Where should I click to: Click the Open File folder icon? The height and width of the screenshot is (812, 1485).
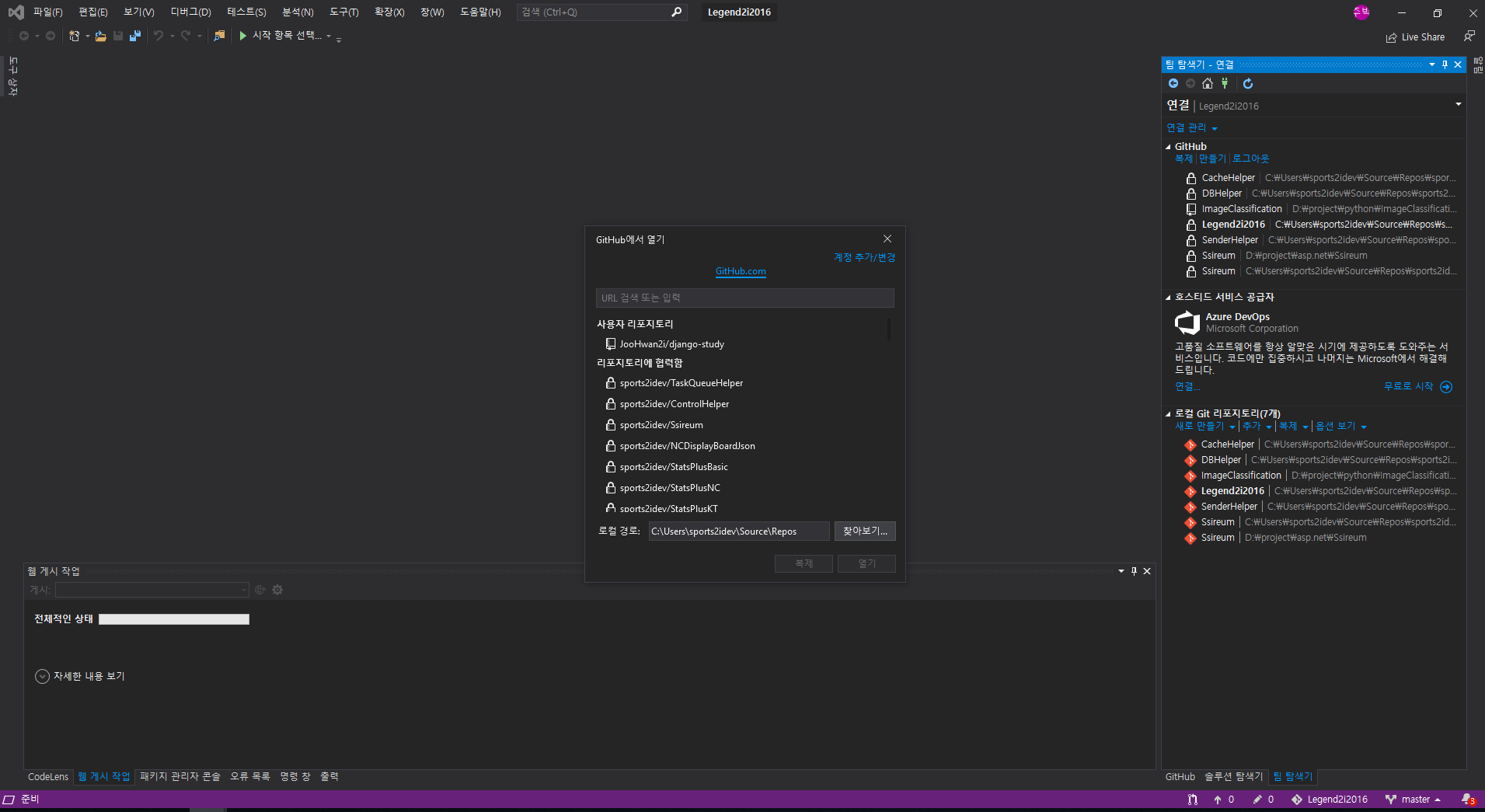[101, 36]
